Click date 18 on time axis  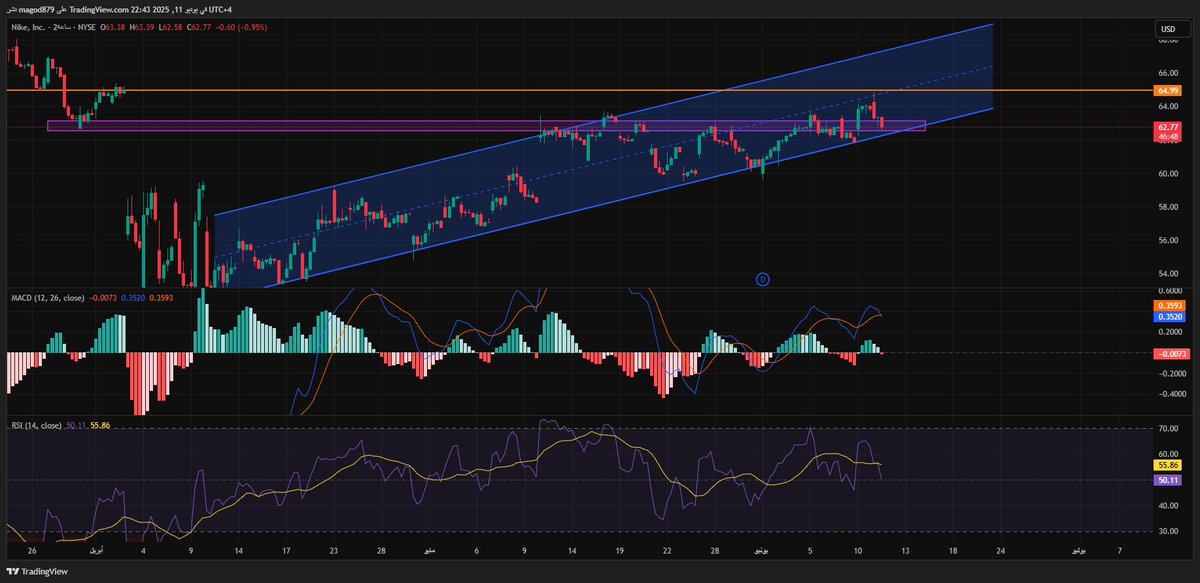coord(952,550)
